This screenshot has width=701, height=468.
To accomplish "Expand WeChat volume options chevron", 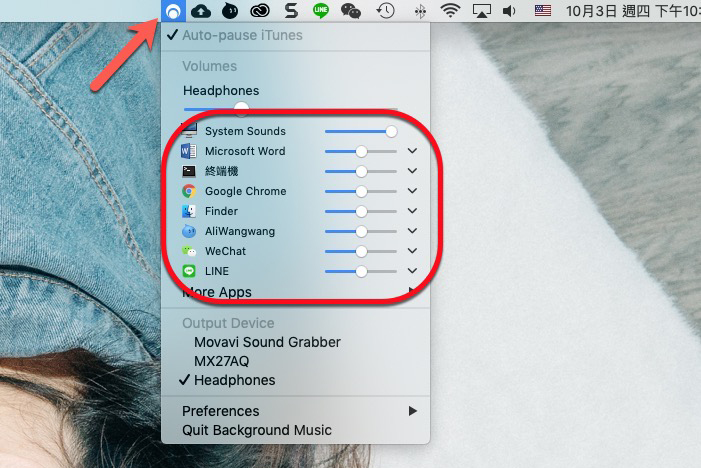I will pyautogui.click(x=412, y=251).
